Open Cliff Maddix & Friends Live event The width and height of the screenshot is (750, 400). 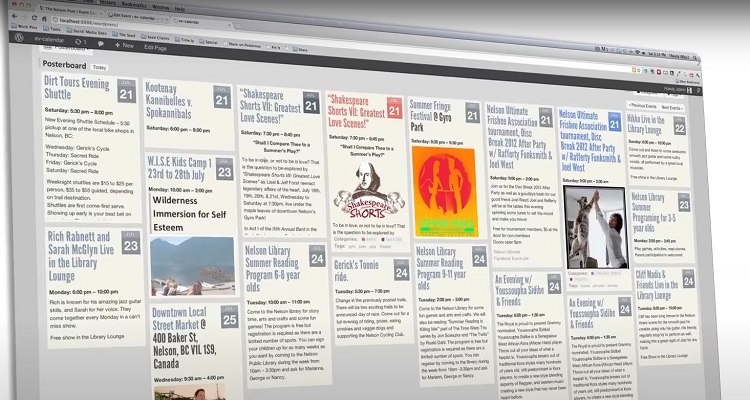click(657, 285)
